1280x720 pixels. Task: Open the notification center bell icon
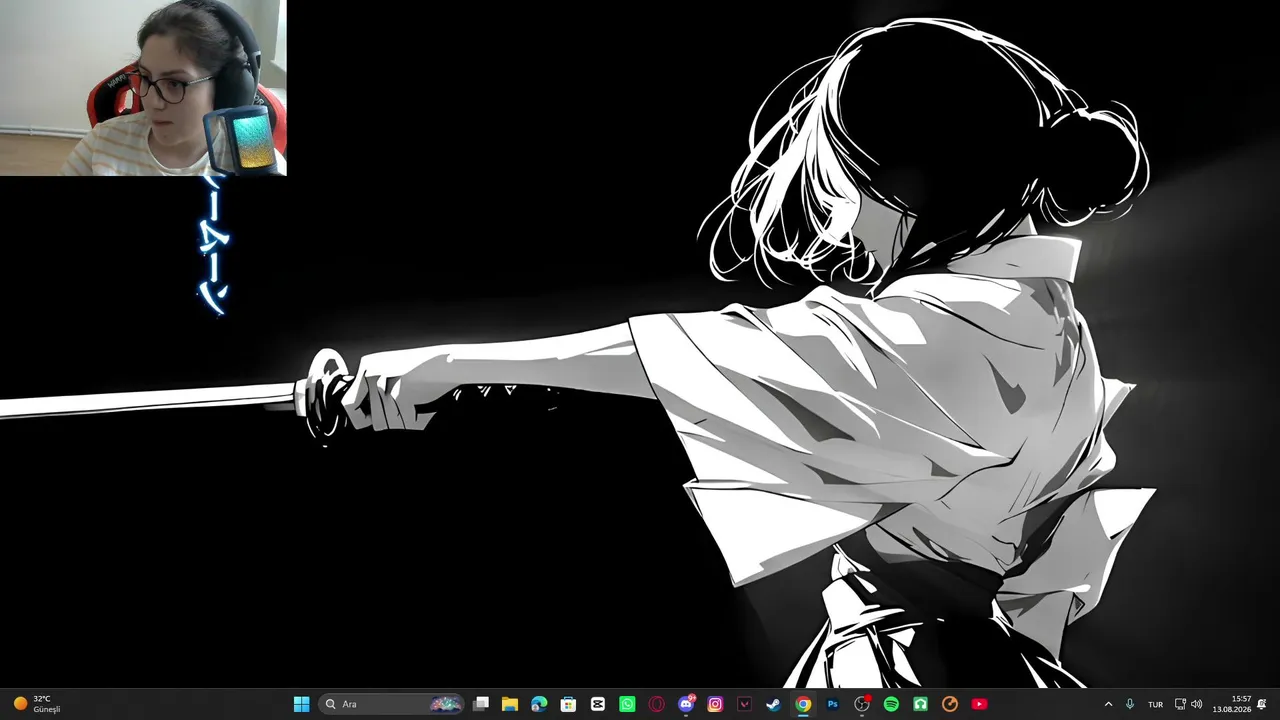1262,704
